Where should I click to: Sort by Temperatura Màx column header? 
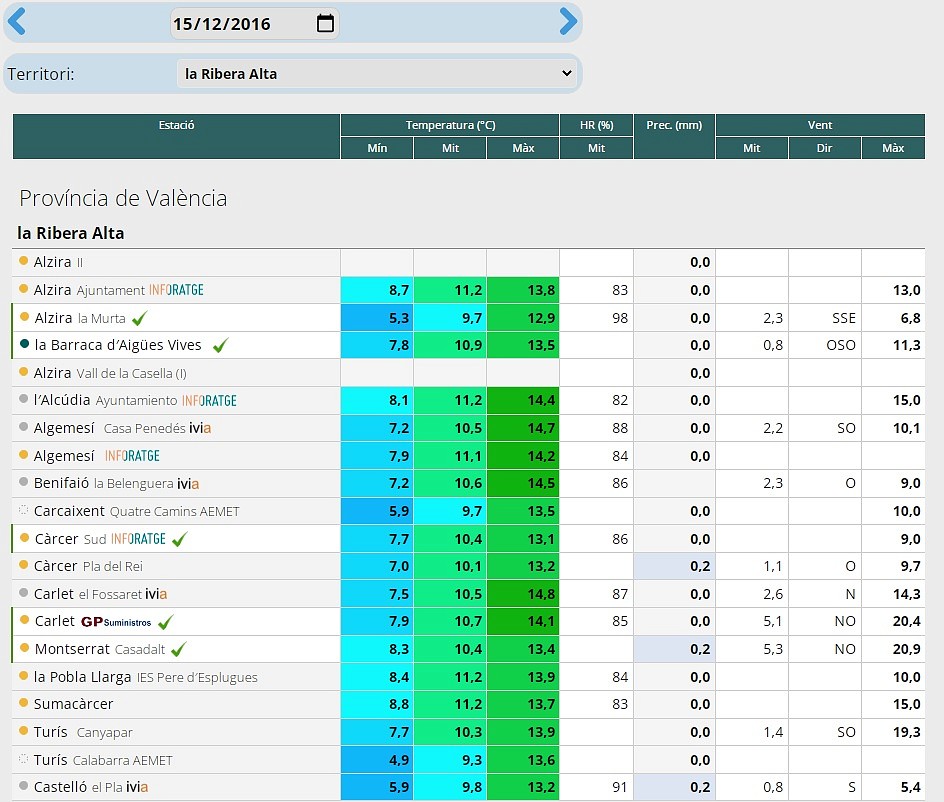click(x=523, y=148)
